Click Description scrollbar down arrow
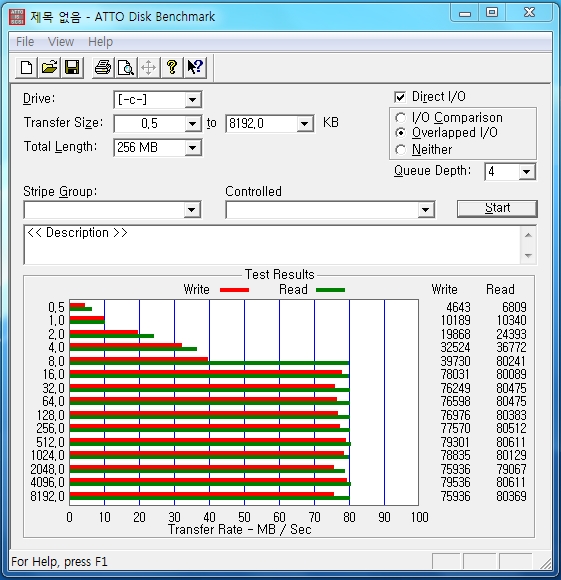The width and height of the screenshot is (561, 580). pos(528,255)
